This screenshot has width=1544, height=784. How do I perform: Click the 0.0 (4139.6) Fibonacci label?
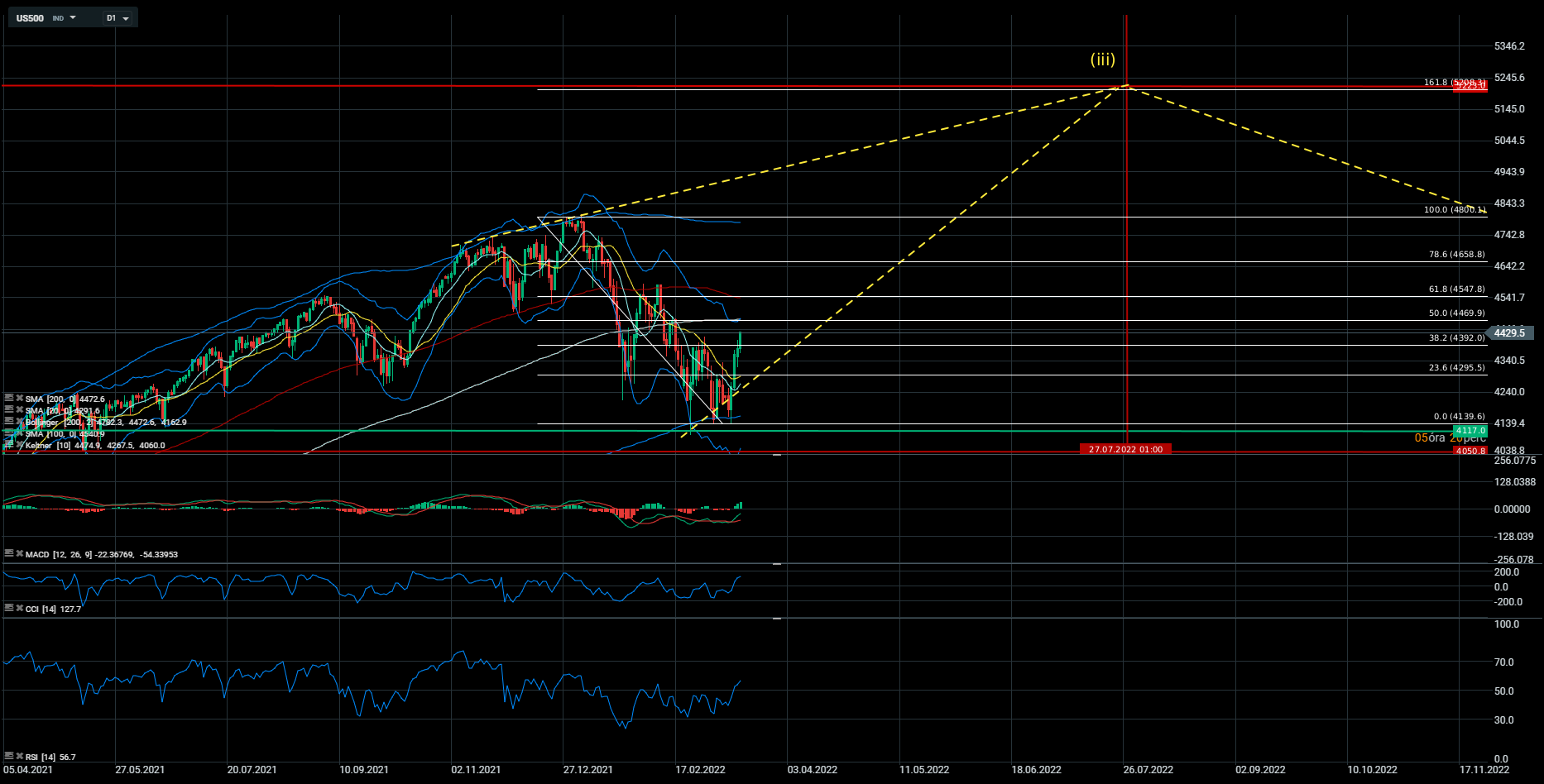click(1459, 416)
